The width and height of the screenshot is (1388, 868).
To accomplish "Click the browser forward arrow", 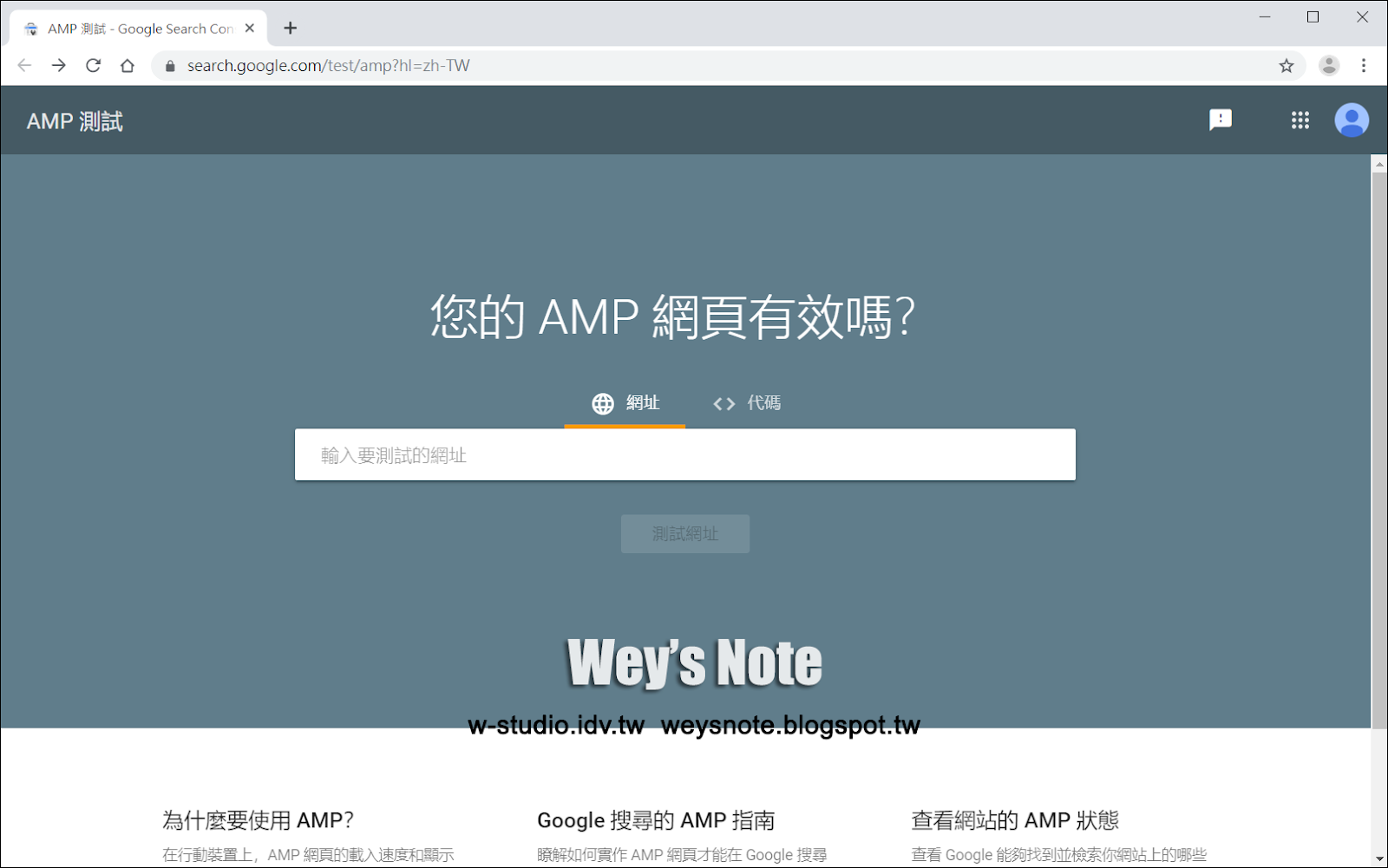I will pos(58,65).
